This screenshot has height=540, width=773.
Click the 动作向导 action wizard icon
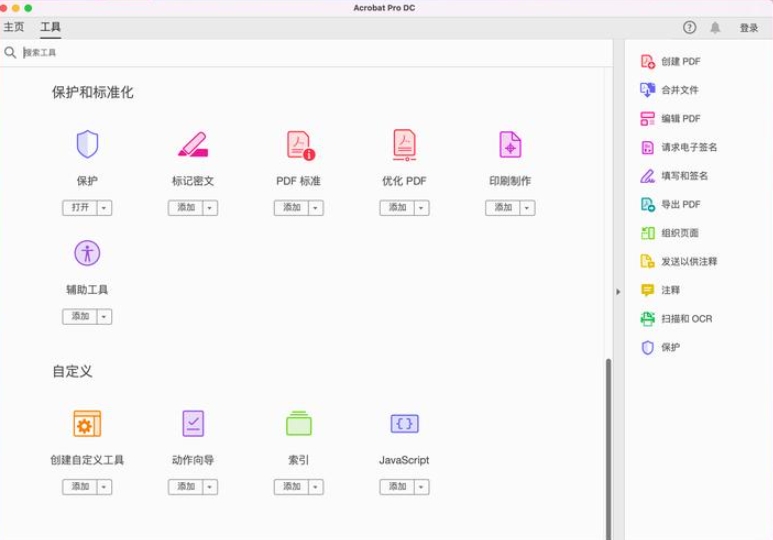(193, 424)
